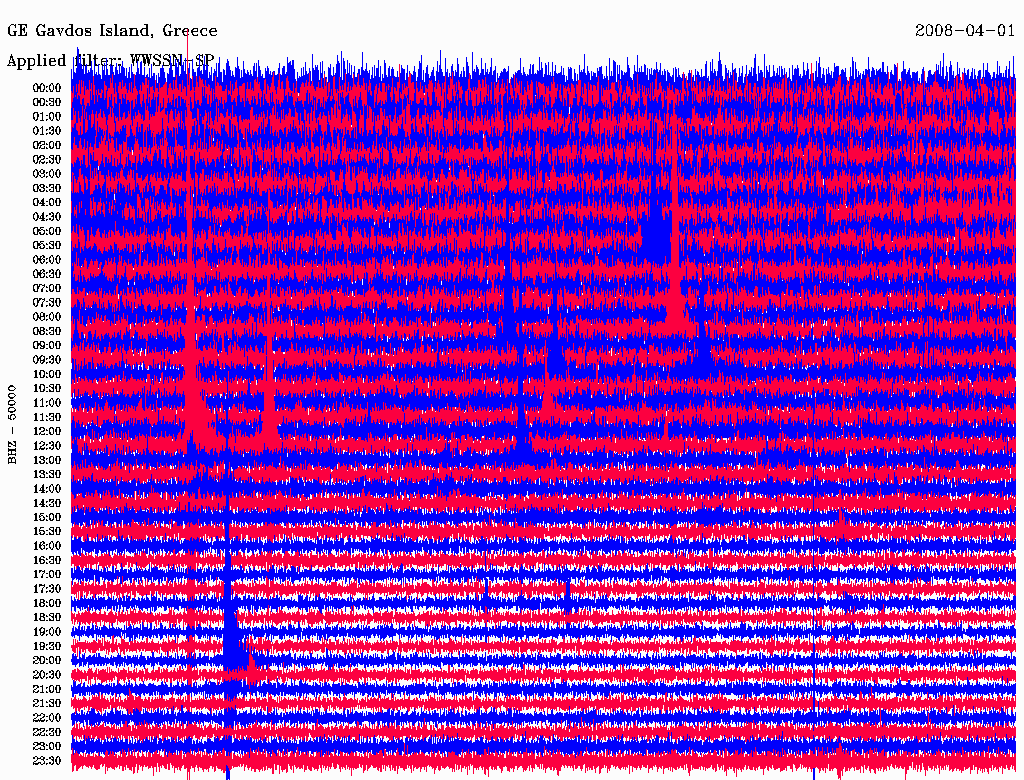This screenshot has width=1024, height=780.
Task: Select the 01:30 time label
Action: 47,131
